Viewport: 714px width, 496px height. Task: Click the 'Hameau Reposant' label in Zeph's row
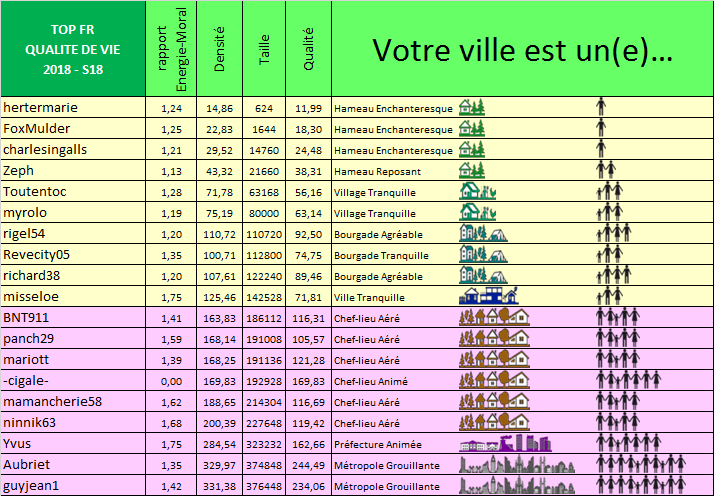pos(379,171)
